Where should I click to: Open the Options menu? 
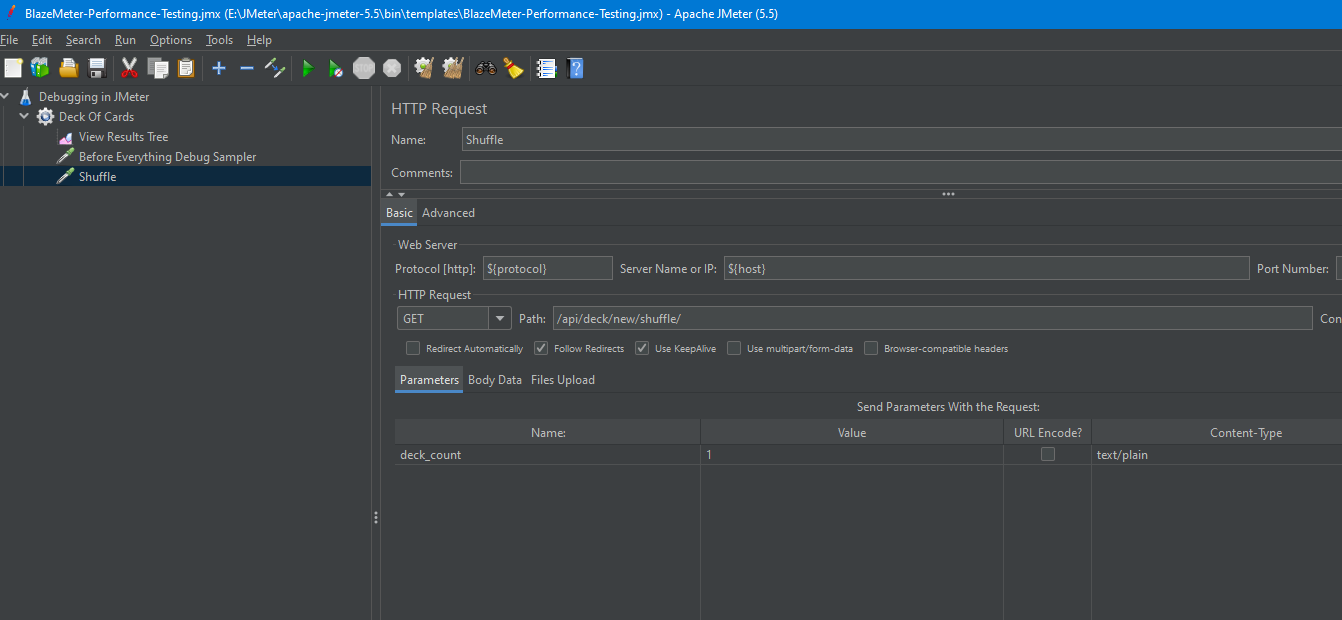pos(171,40)
